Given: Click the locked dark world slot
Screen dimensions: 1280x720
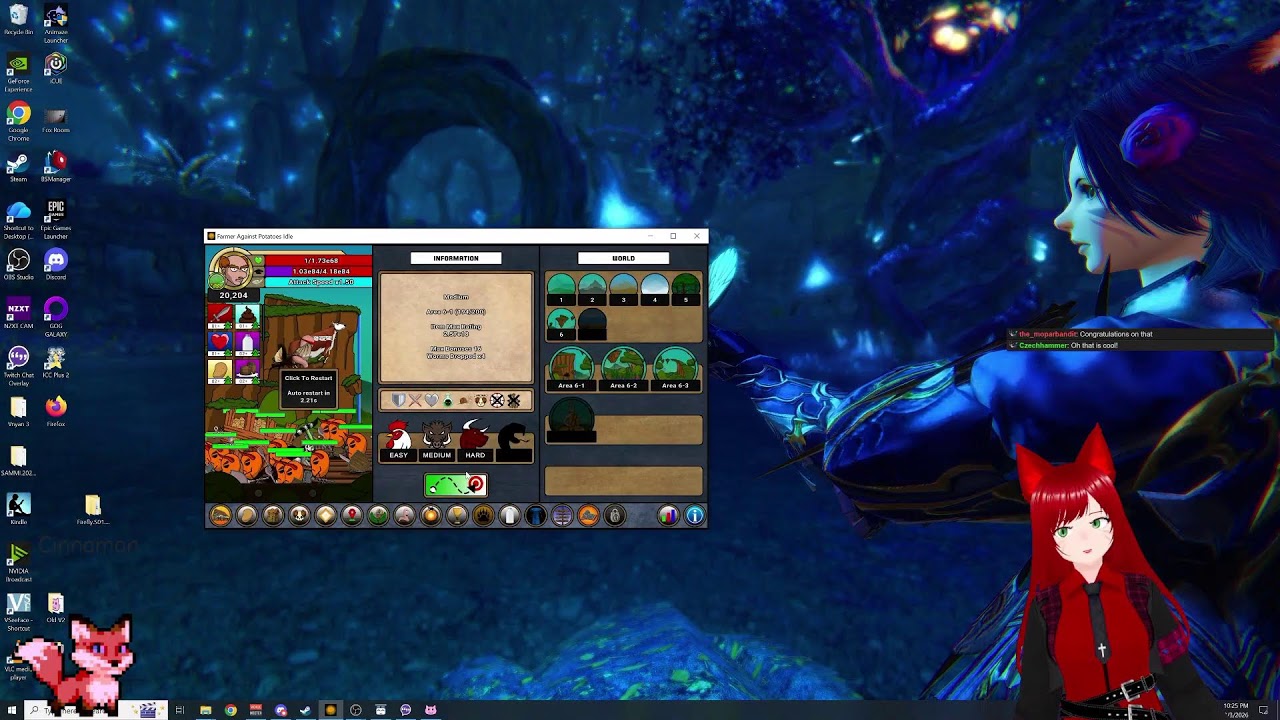Looking at the screenshot, I should (x=592, y=323).
